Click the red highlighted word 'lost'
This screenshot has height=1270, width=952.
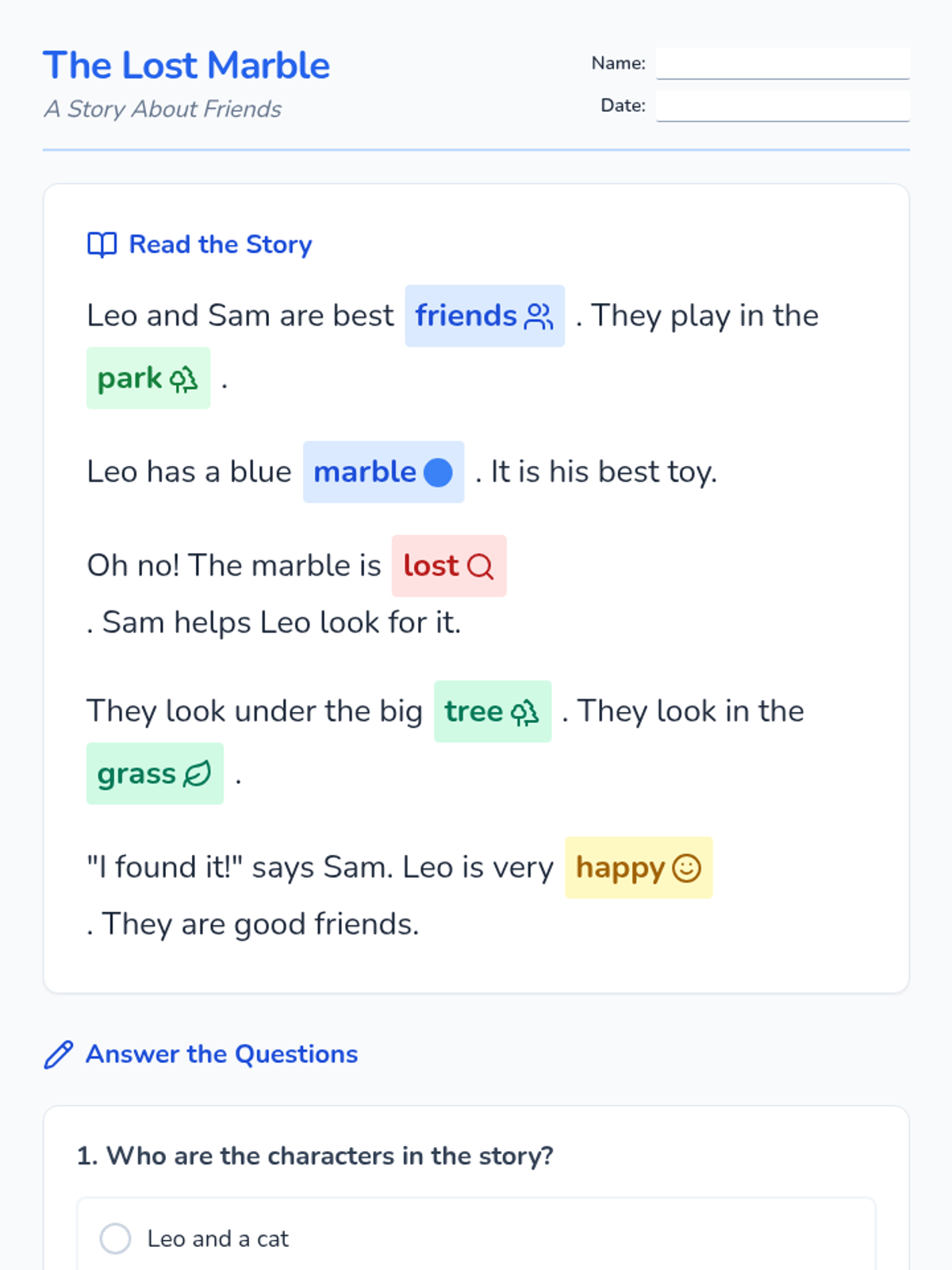pyautogui.click(x=431, y=566)
